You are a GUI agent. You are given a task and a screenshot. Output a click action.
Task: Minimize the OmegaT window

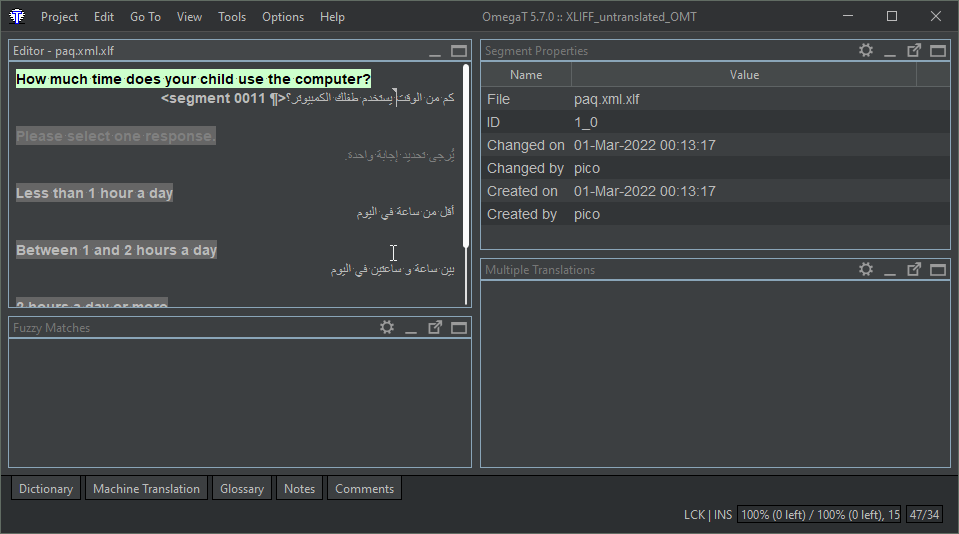(848, 17)
